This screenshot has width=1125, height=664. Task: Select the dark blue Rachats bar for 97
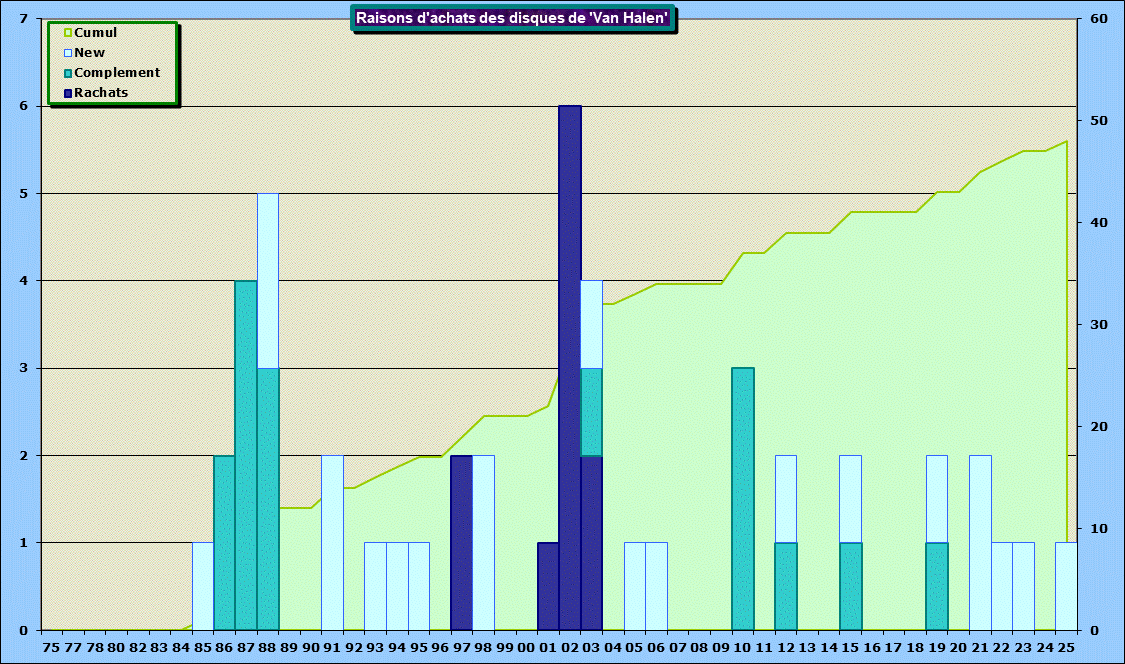pyautogui.click(x=461, y=542)
